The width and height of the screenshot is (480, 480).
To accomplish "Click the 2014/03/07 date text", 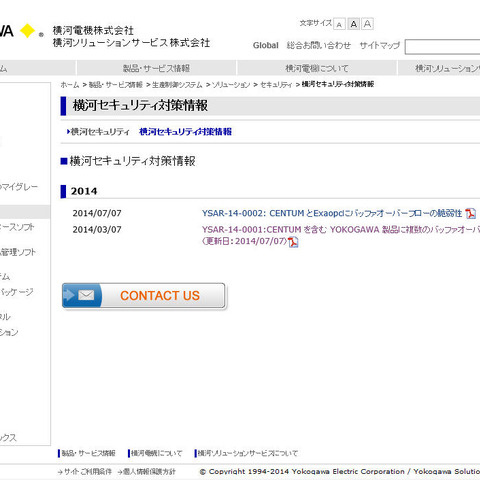I will coord(97,230).
